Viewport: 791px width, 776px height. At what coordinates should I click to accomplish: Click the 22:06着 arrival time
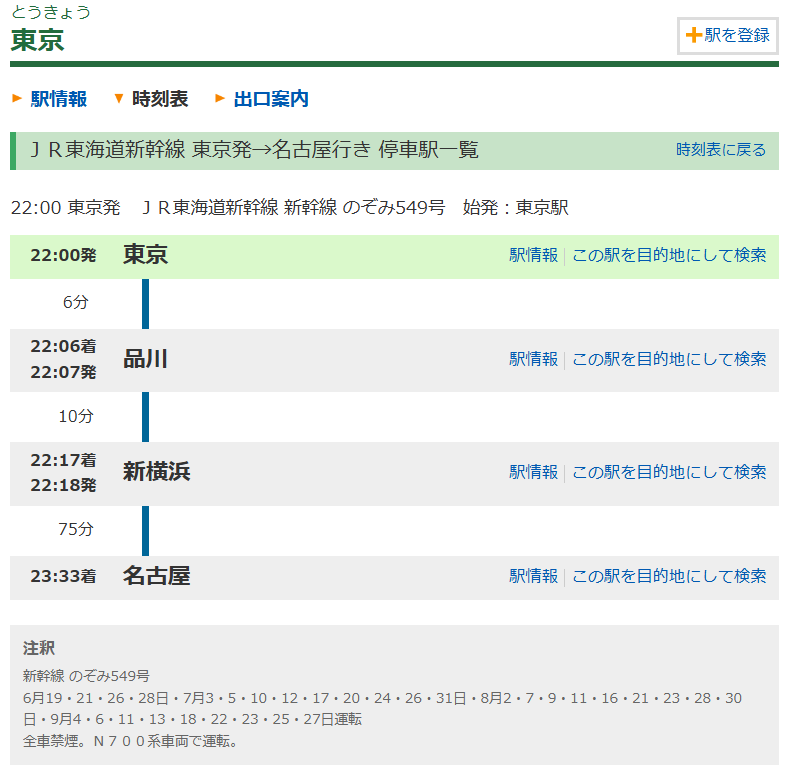point(63,346)
